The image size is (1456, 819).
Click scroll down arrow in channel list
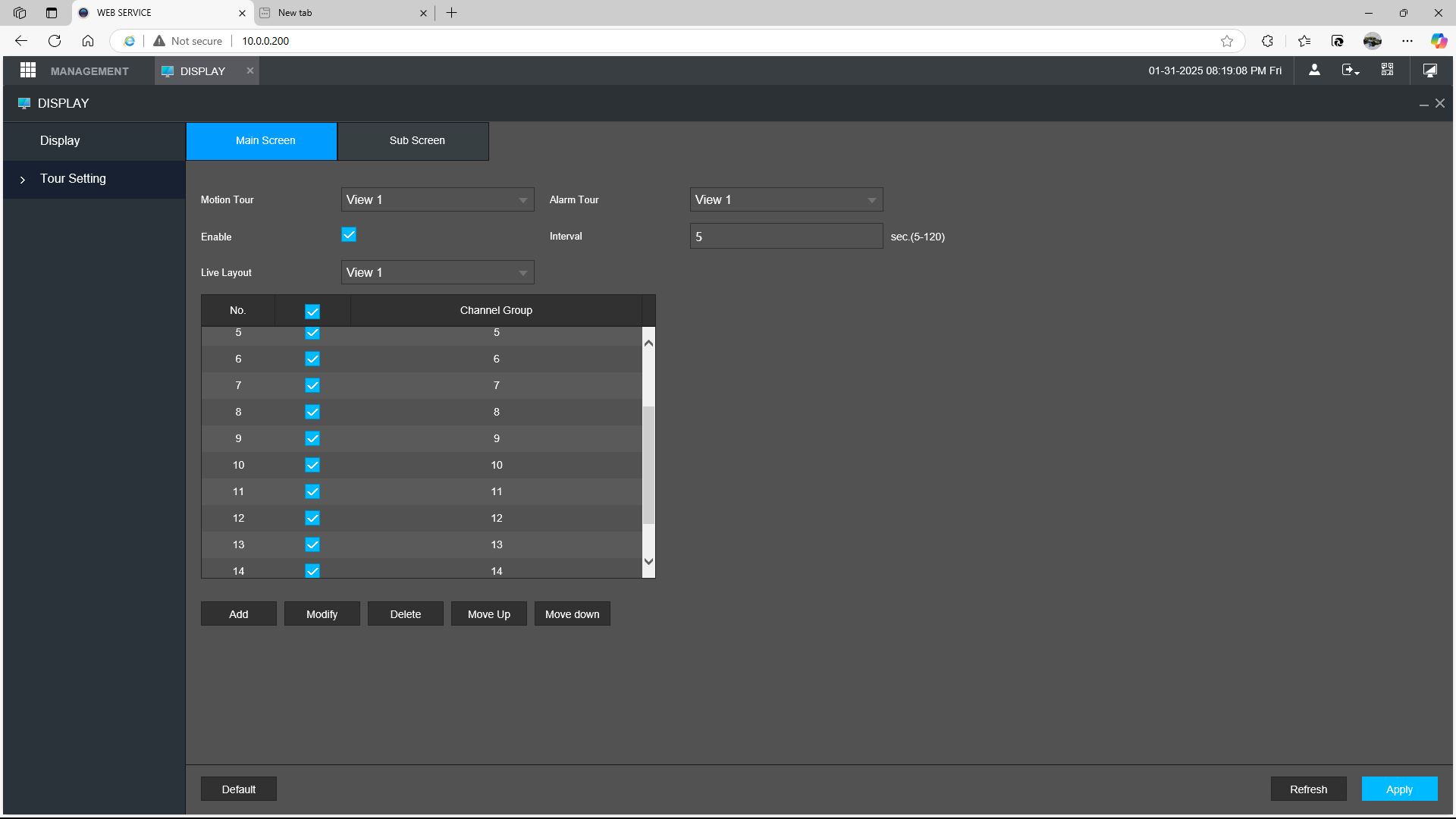pyautogui.click(x=648, y=561)
